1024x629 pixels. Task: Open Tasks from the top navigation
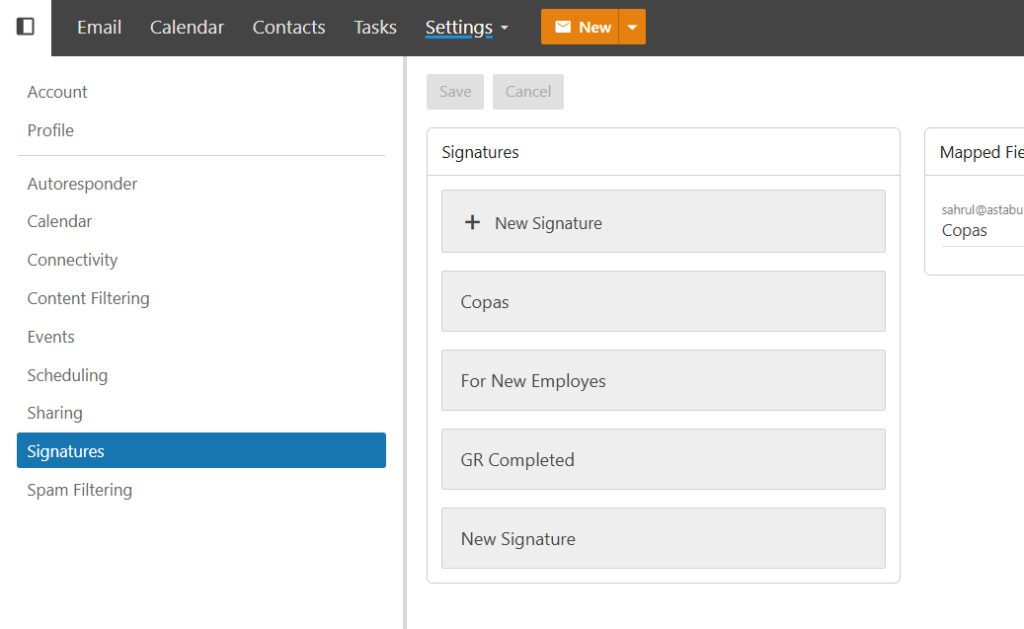click(x=375, y=27)
